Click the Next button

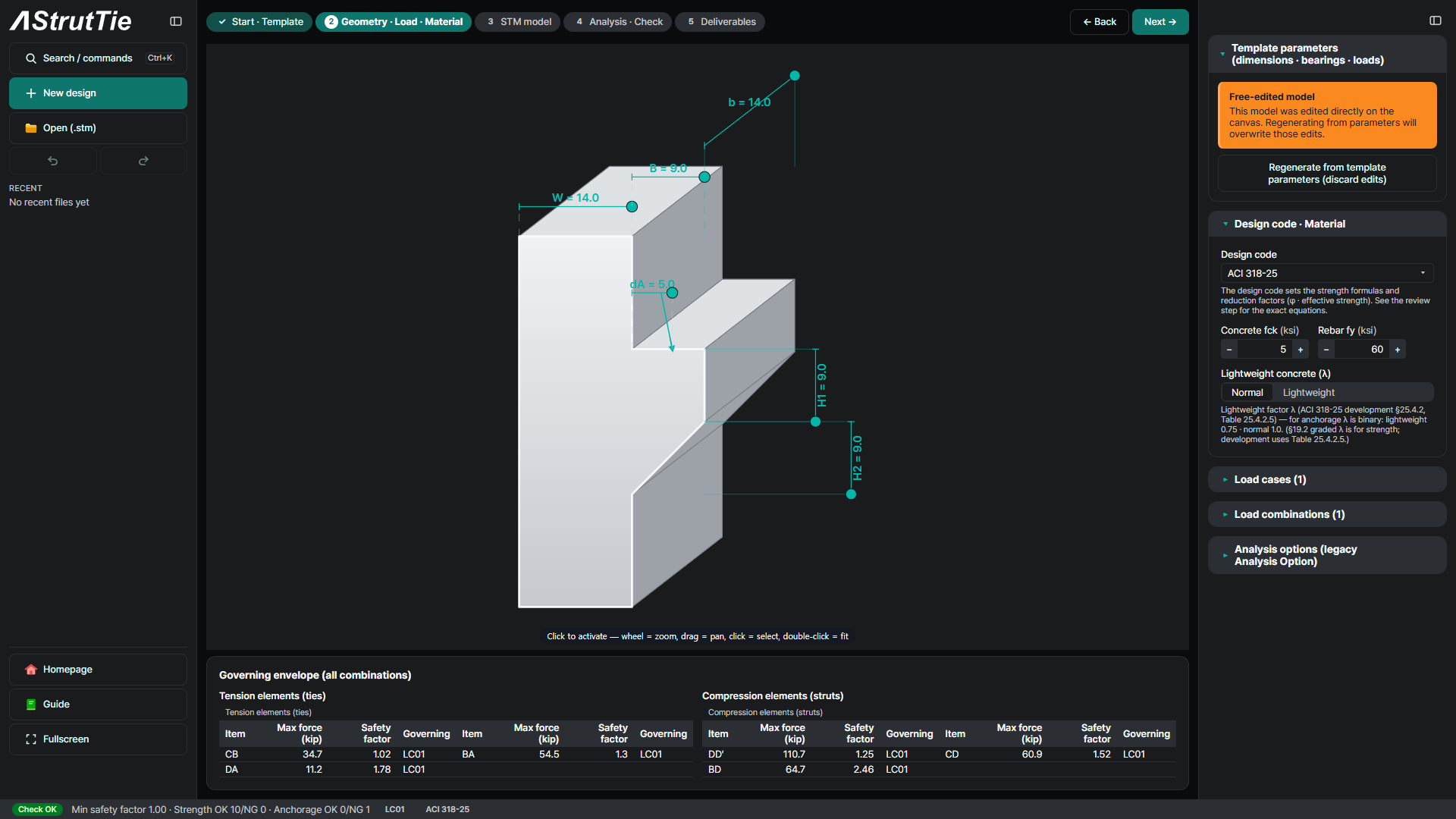coord(1160,22)
